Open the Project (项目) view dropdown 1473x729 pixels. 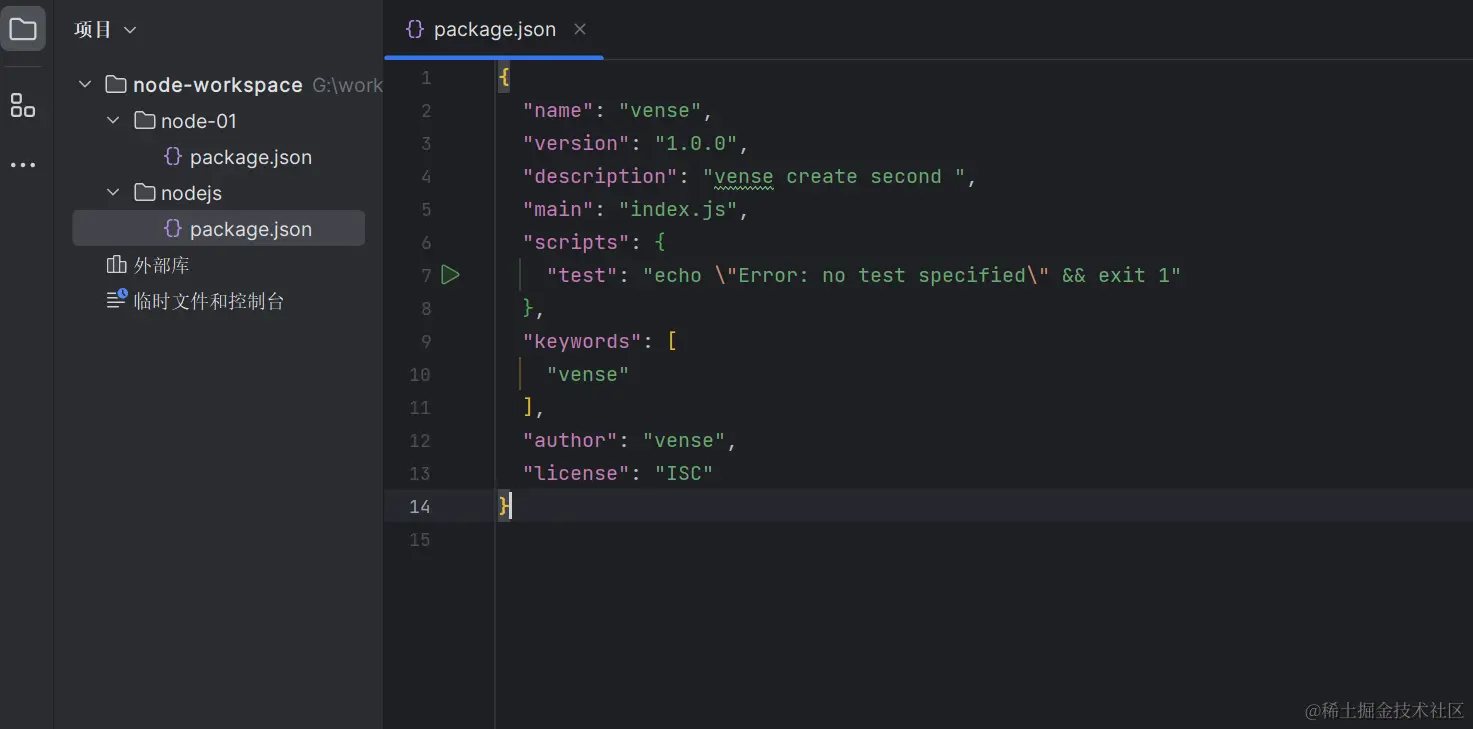pos(104,30)
